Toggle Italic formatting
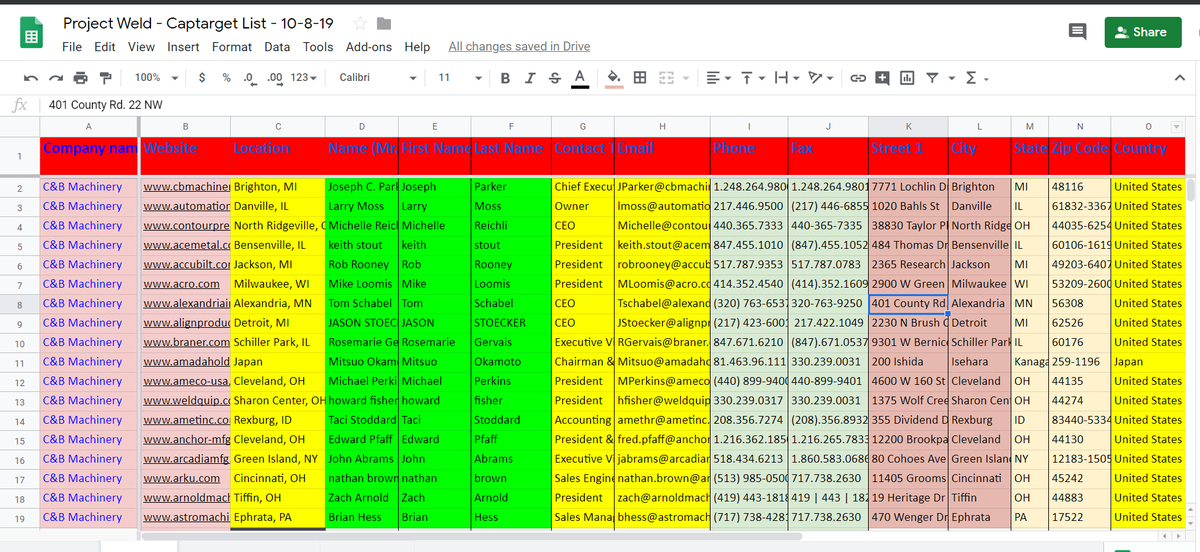Viewport: 1200px width, 552px height. point(529,78)
